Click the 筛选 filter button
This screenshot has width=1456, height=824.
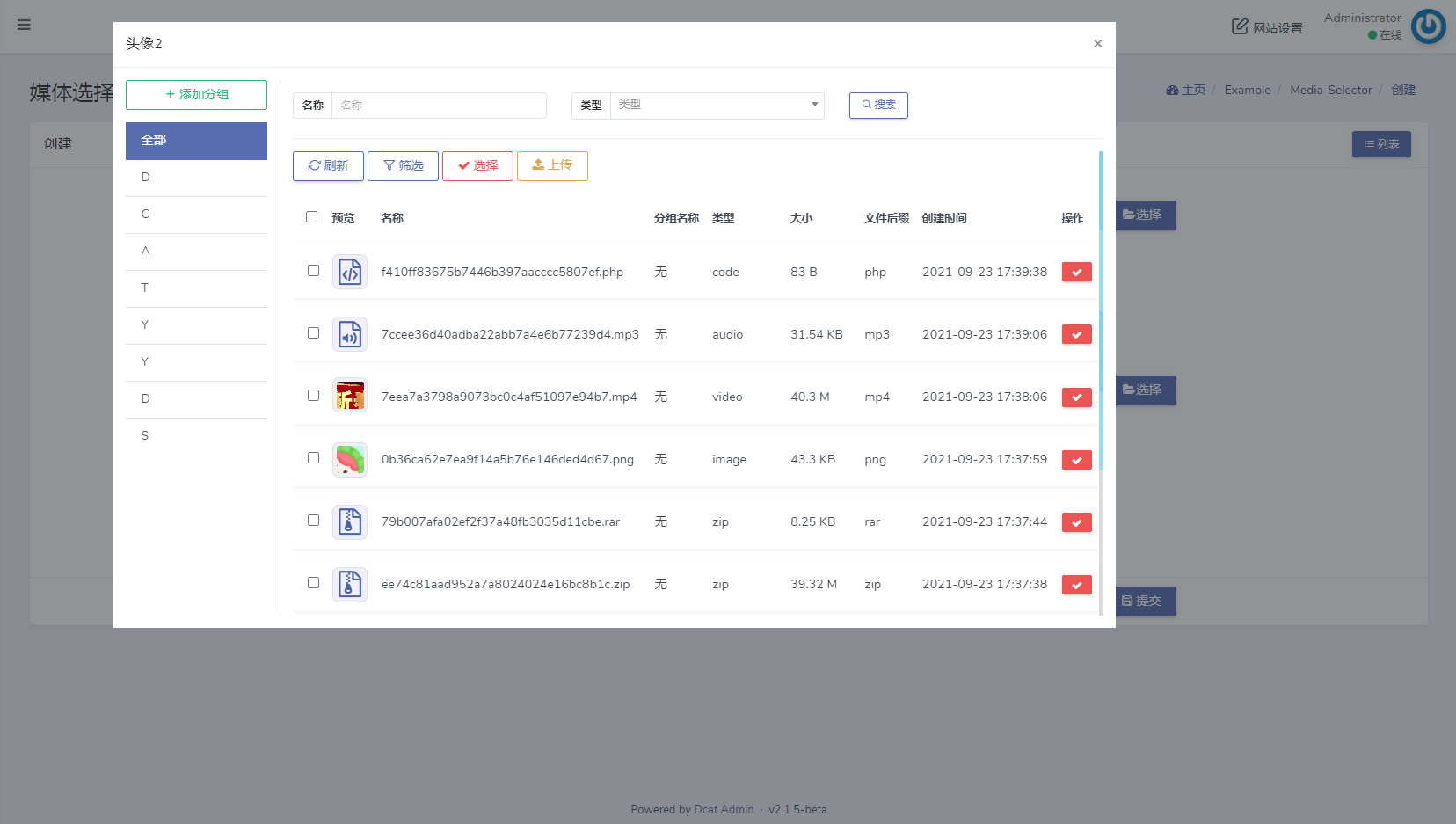[403, 166]
